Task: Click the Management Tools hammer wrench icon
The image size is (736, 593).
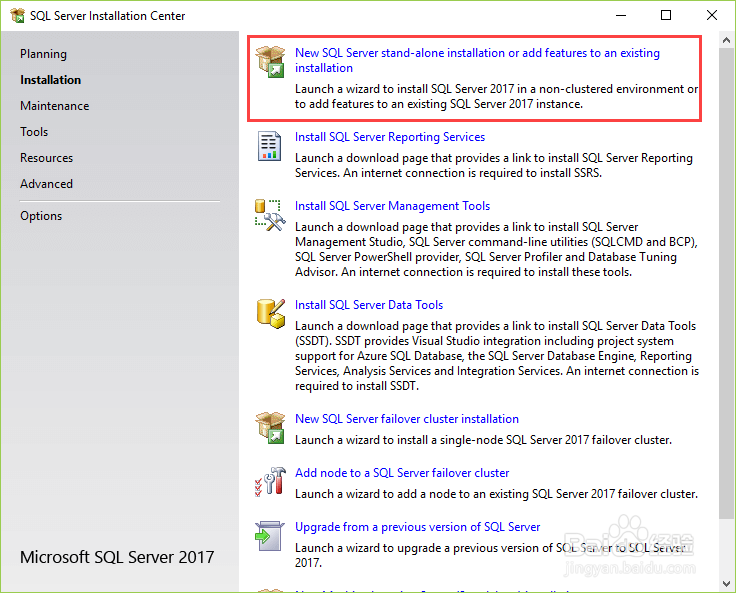Action: point(270,216)
